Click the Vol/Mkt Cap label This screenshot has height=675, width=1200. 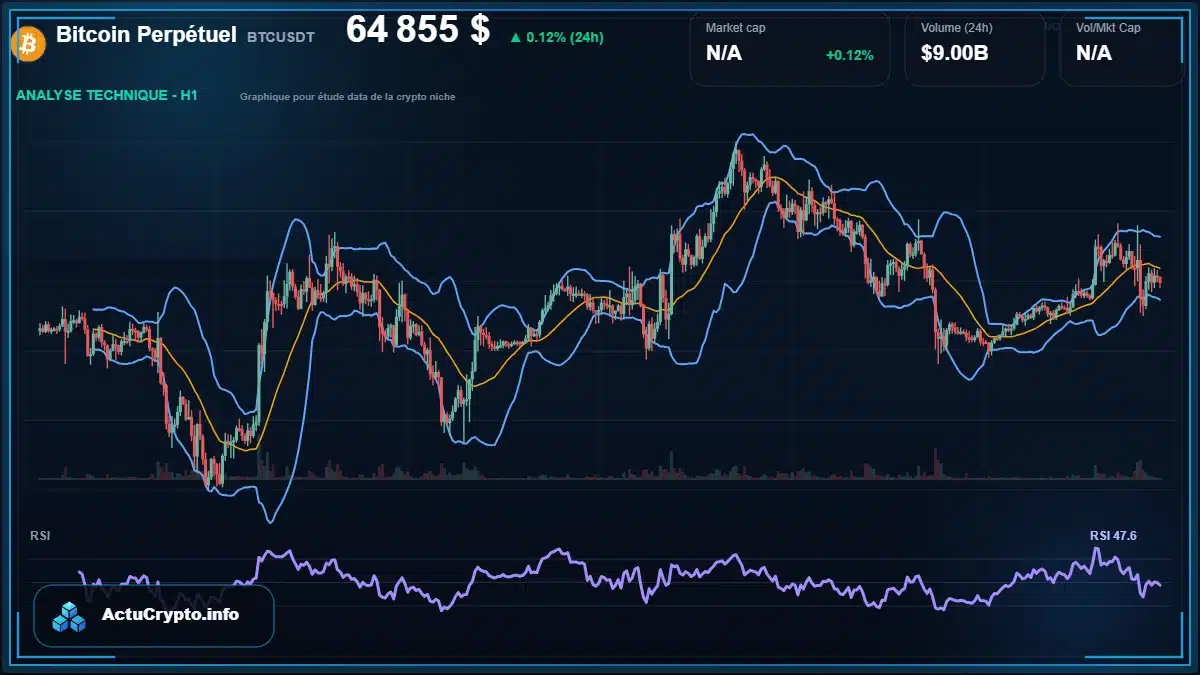(x=1108, y=28)
